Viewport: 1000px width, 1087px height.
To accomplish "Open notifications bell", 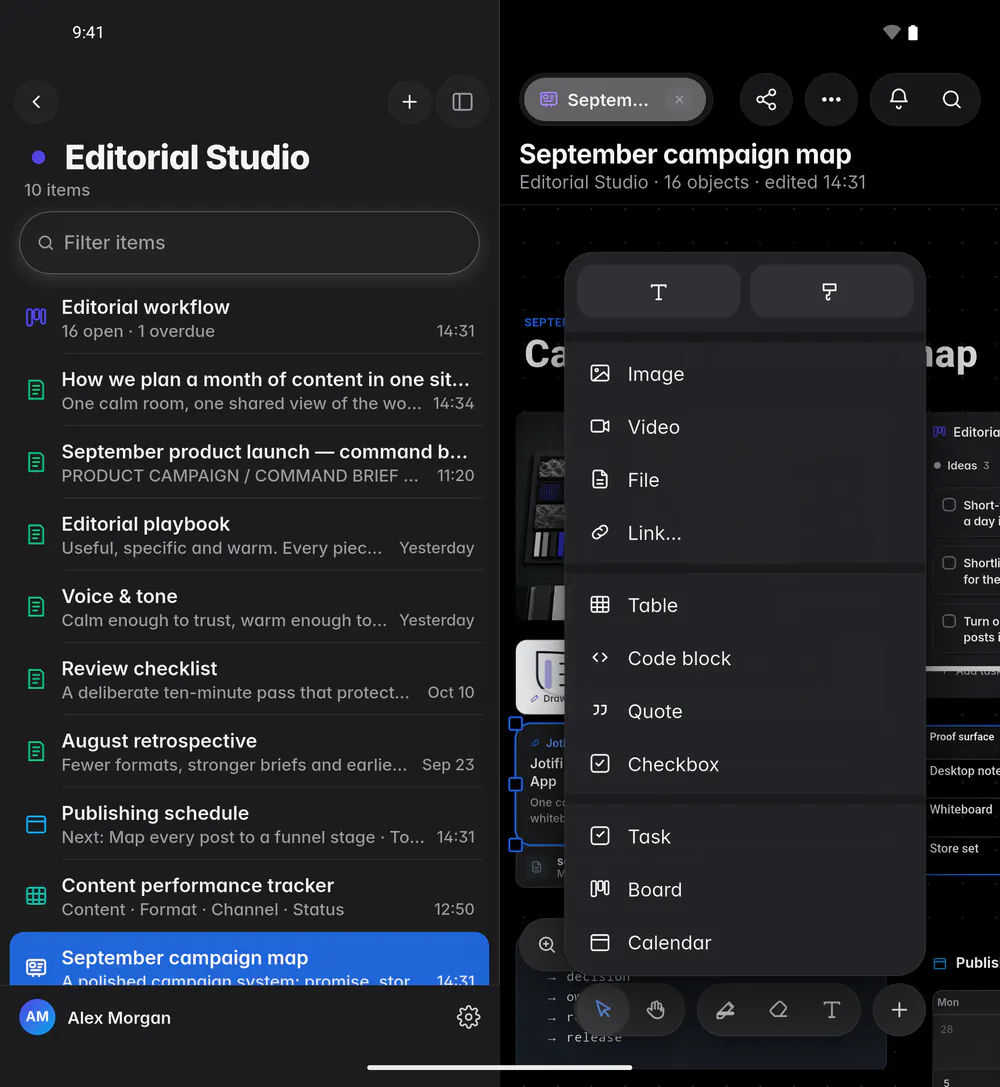I will (898, 99).
